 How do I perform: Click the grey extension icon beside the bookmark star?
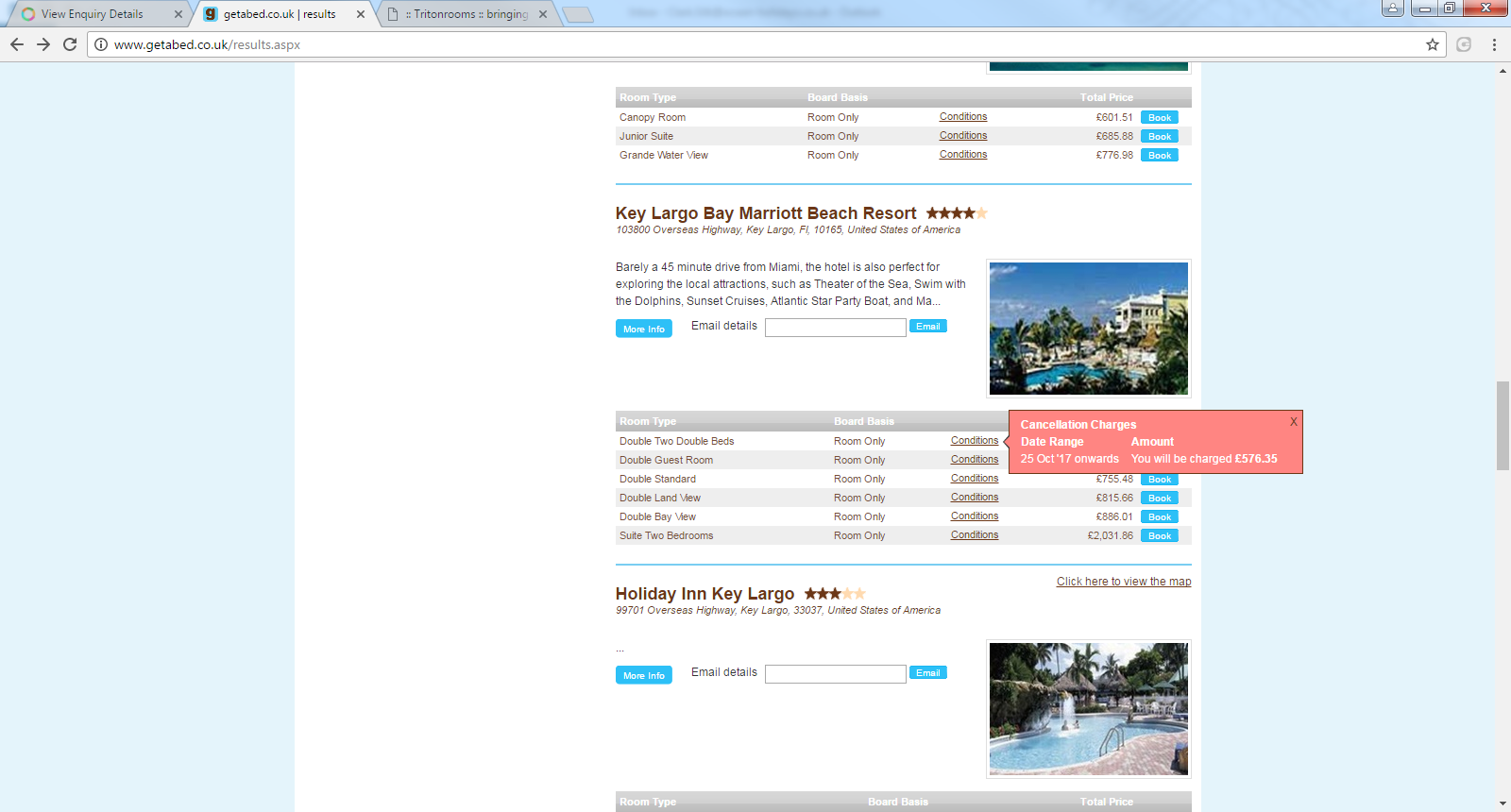coord(1464,44)
